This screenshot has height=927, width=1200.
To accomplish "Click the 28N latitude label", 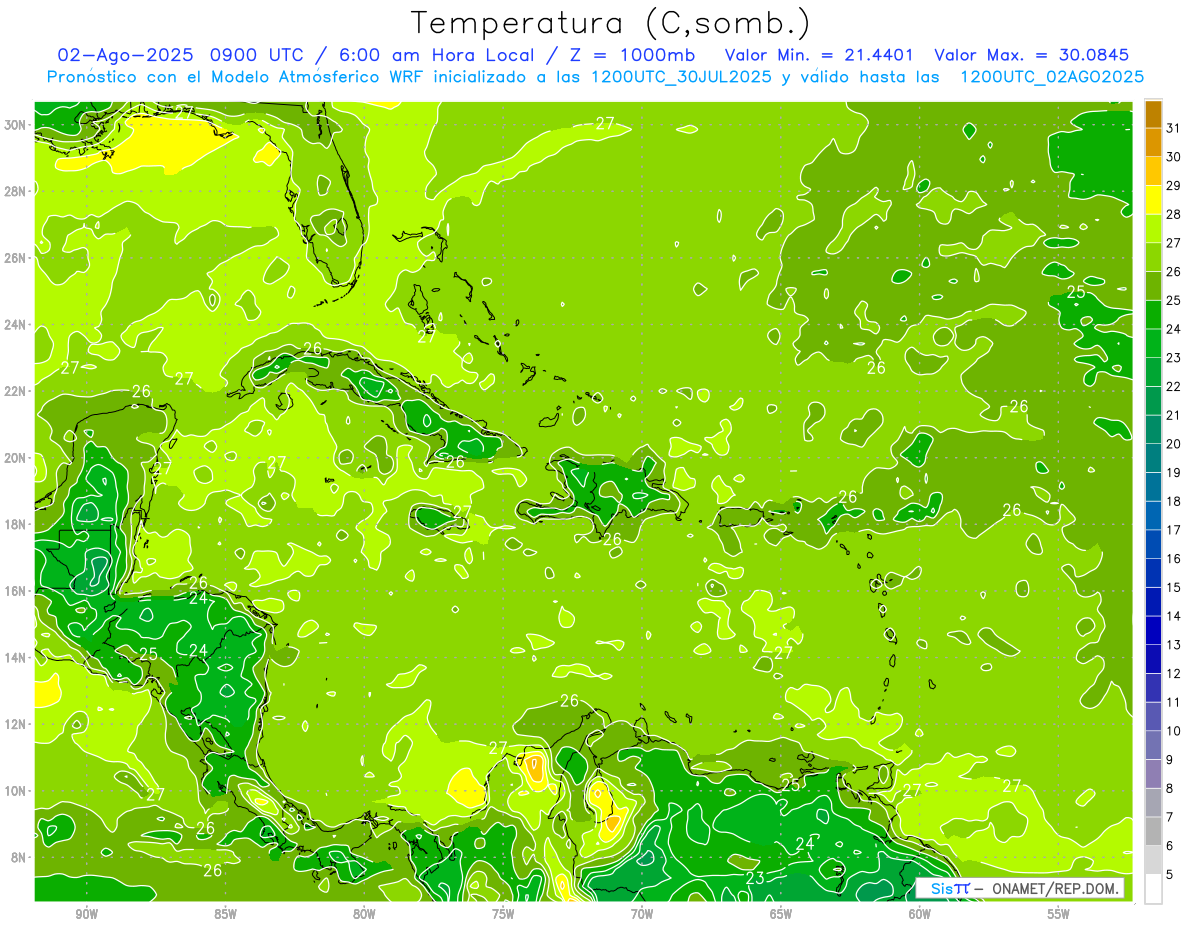I will (x=16, y=191).
